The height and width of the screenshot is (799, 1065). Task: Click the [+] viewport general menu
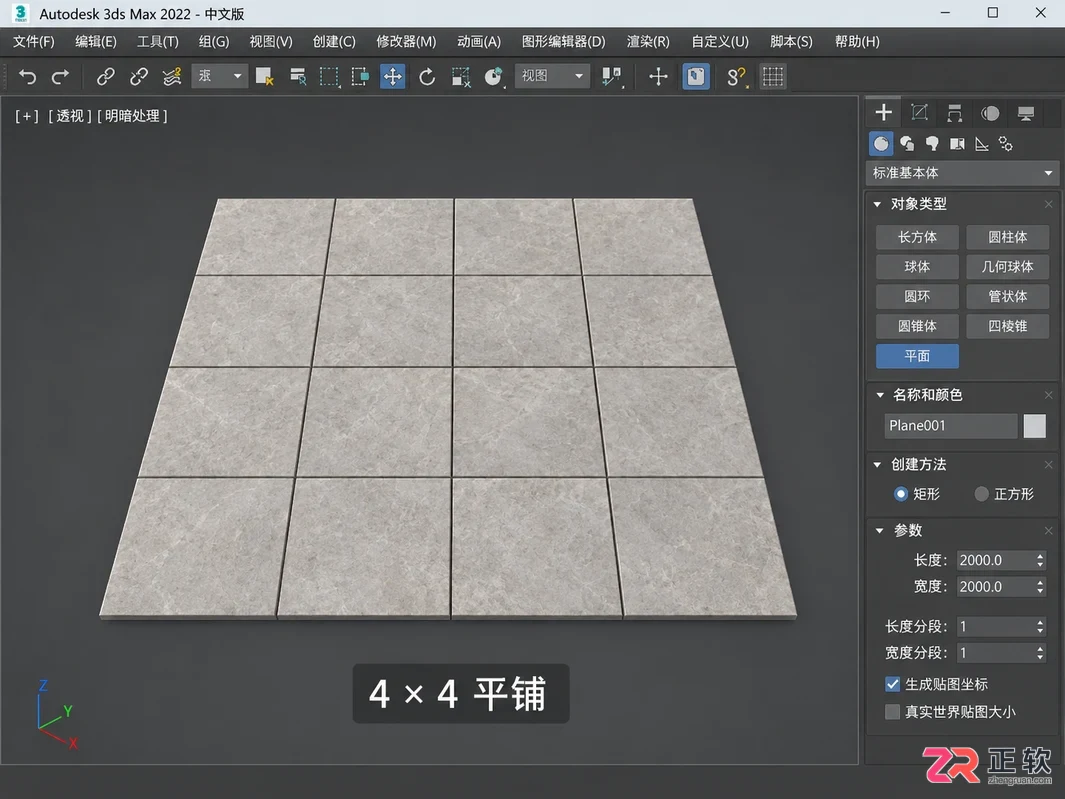pos(27,116)
